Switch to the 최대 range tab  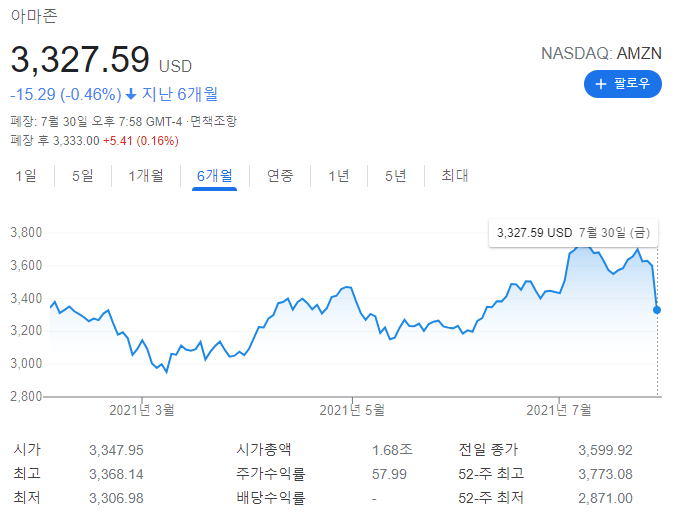[x=455, y=176]
